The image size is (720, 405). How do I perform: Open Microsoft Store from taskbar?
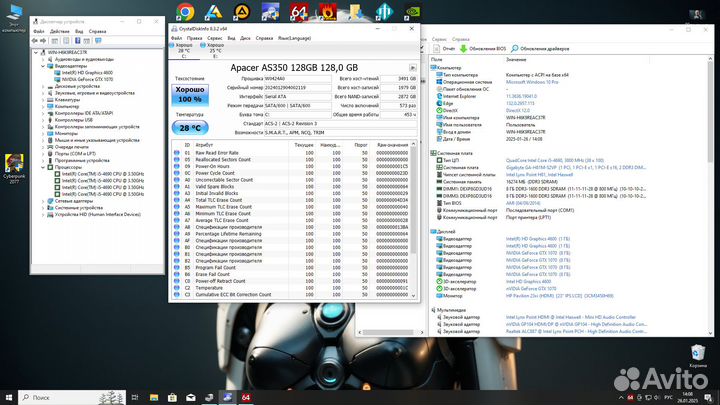172,397
